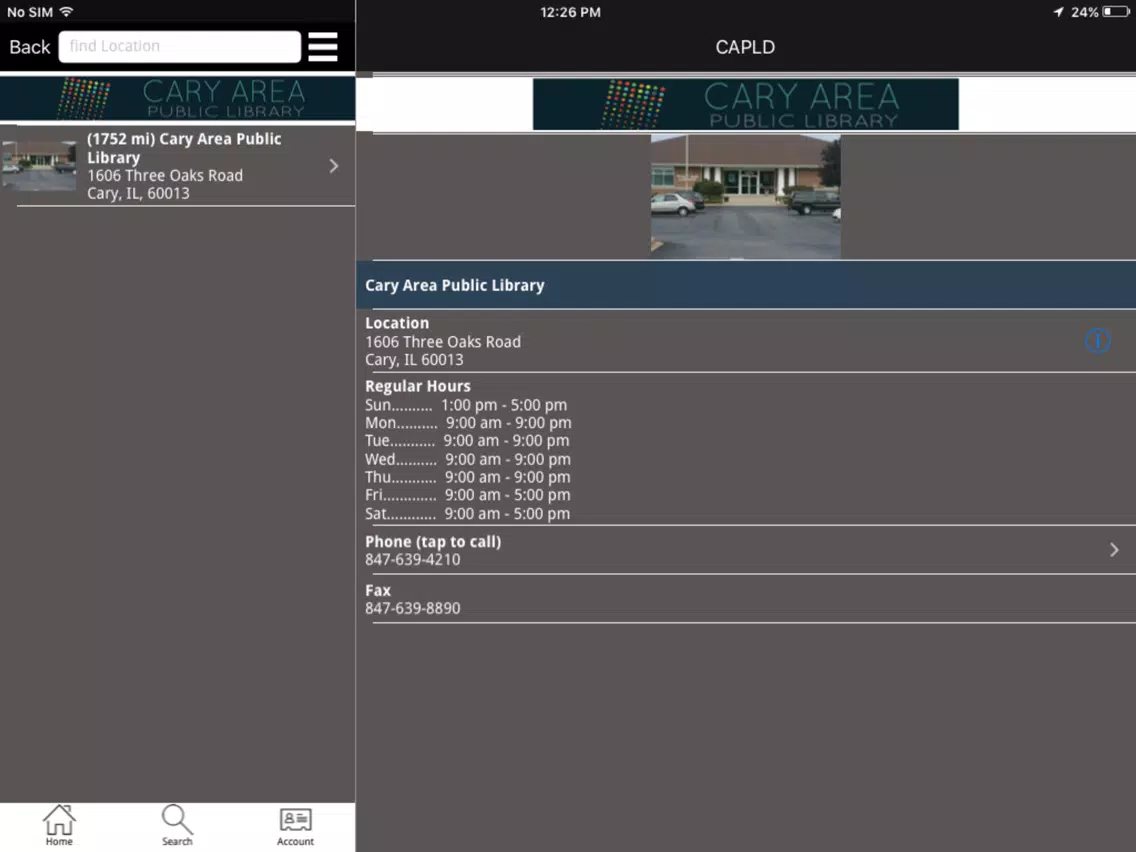Go to the Home tab
This screenshot has height=852, width=1136.
tap(59, 825)
